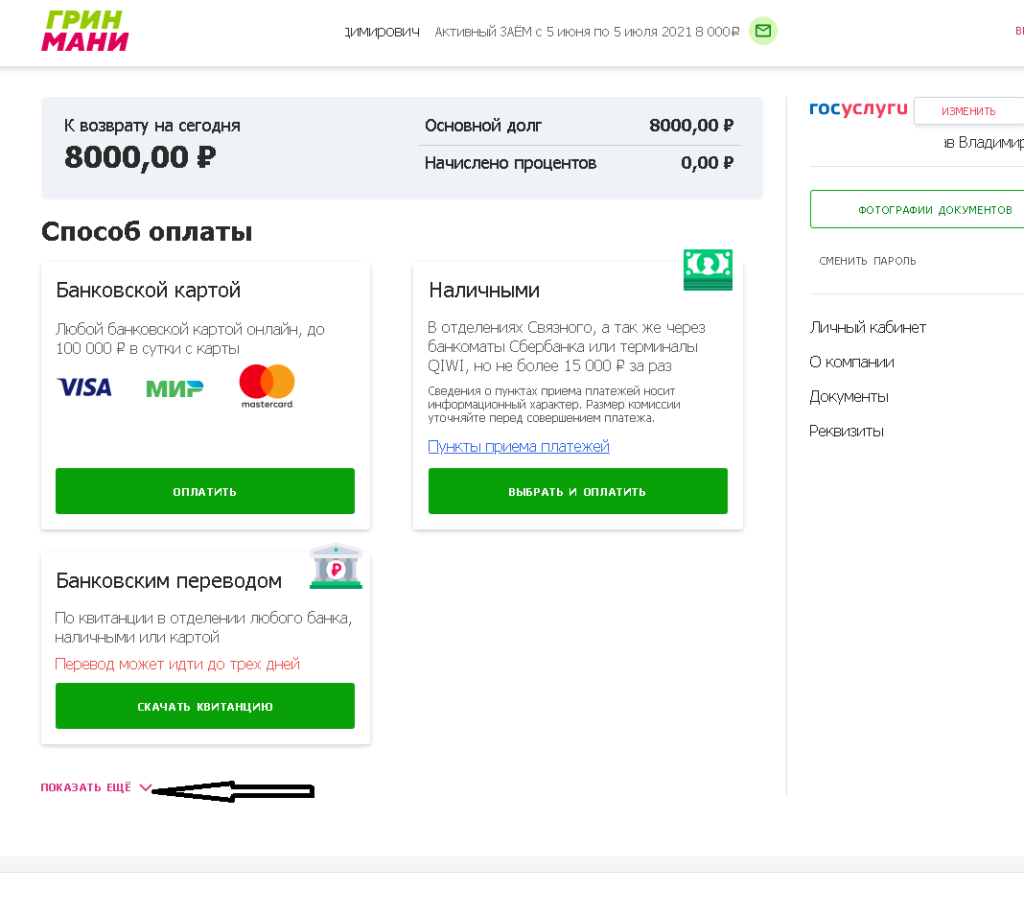Open the Документы section
The height and width of the screenshot is (914, 1024).
click(849, 396)
